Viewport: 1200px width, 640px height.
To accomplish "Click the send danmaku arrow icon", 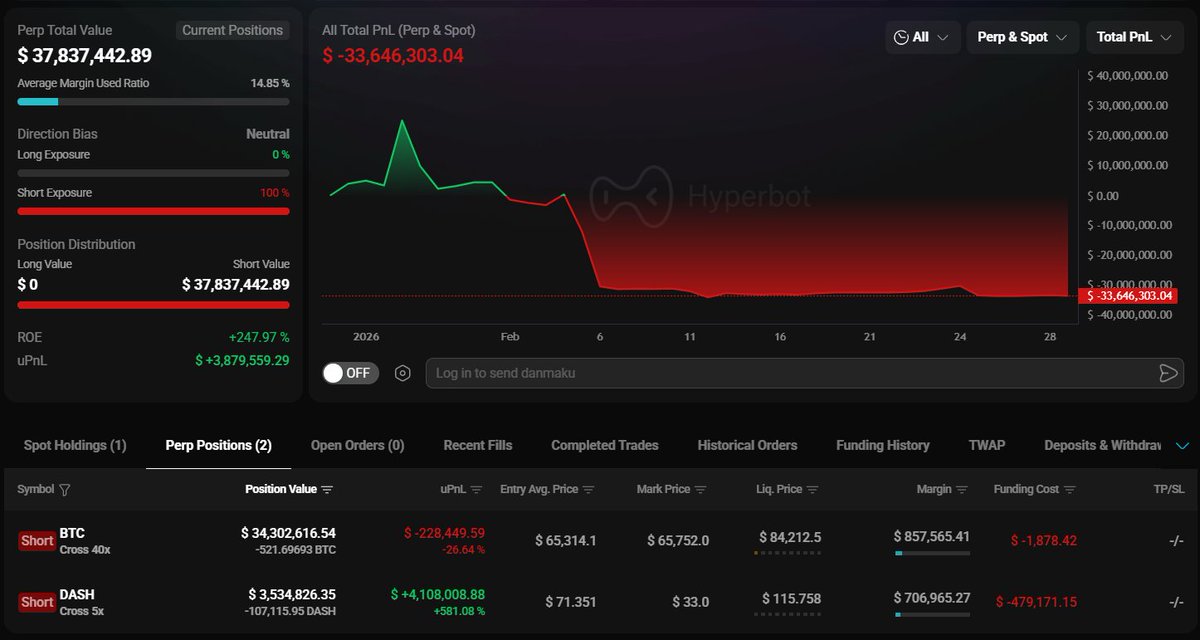I will [x=1167, y=373].
